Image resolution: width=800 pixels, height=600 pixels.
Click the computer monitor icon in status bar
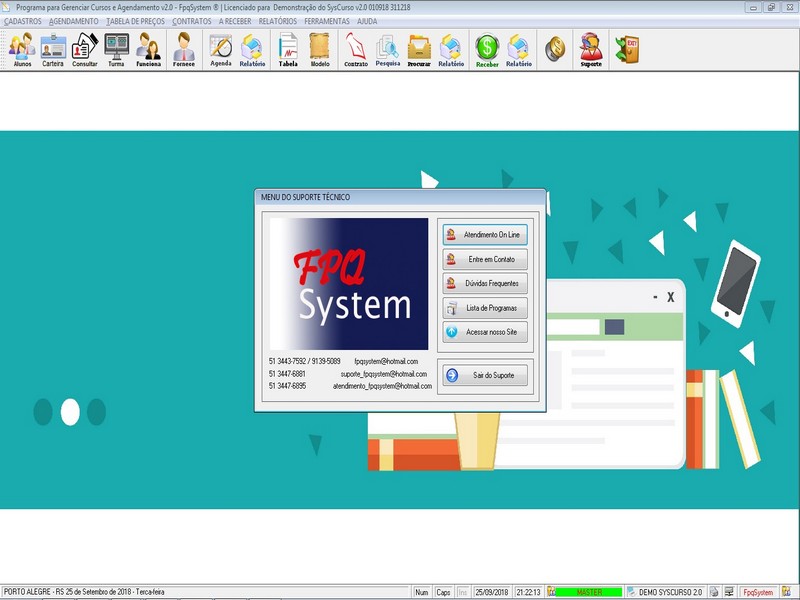point(729,592)
